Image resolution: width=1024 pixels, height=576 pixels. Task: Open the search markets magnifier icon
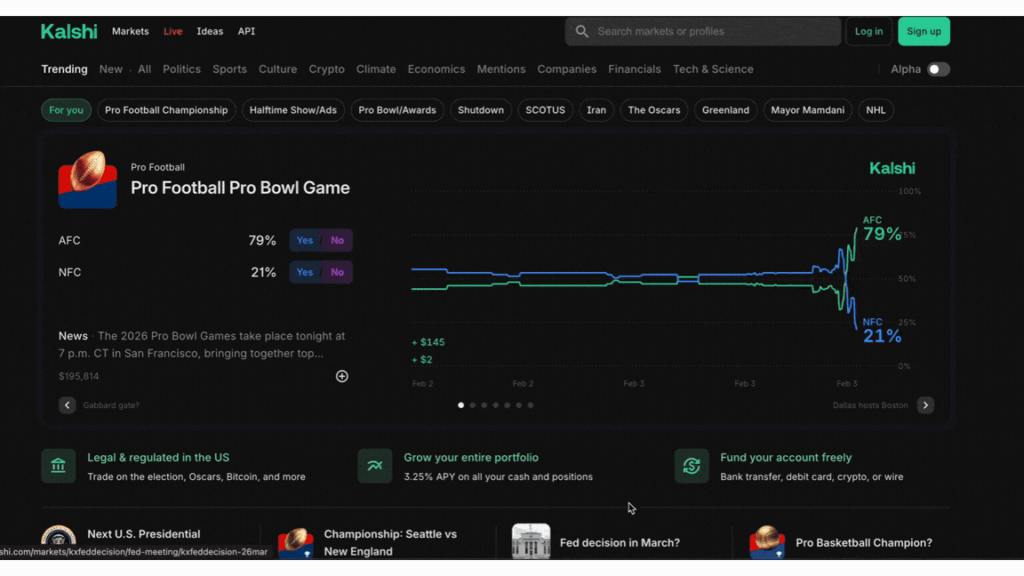[582, 31]
